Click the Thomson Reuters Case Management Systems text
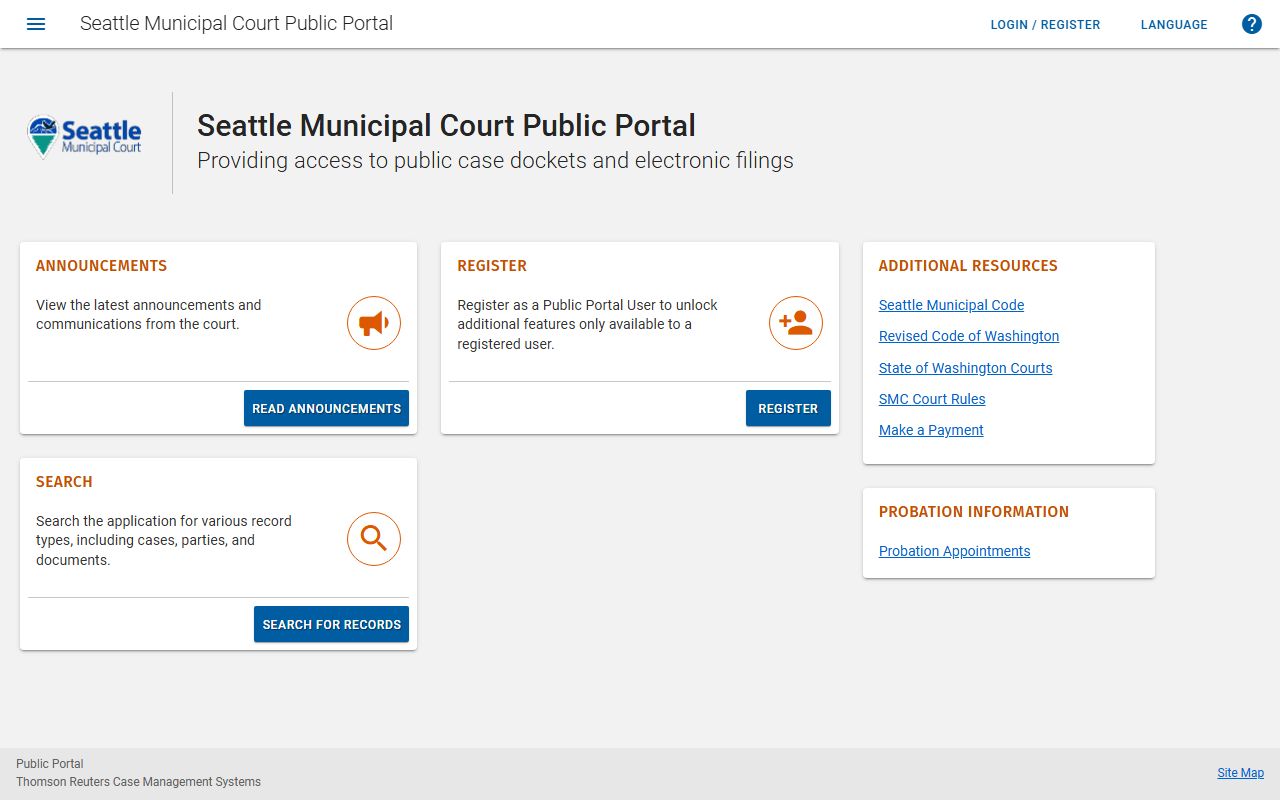This screenshot has height=800, width=1280. [x=138, y=782]
